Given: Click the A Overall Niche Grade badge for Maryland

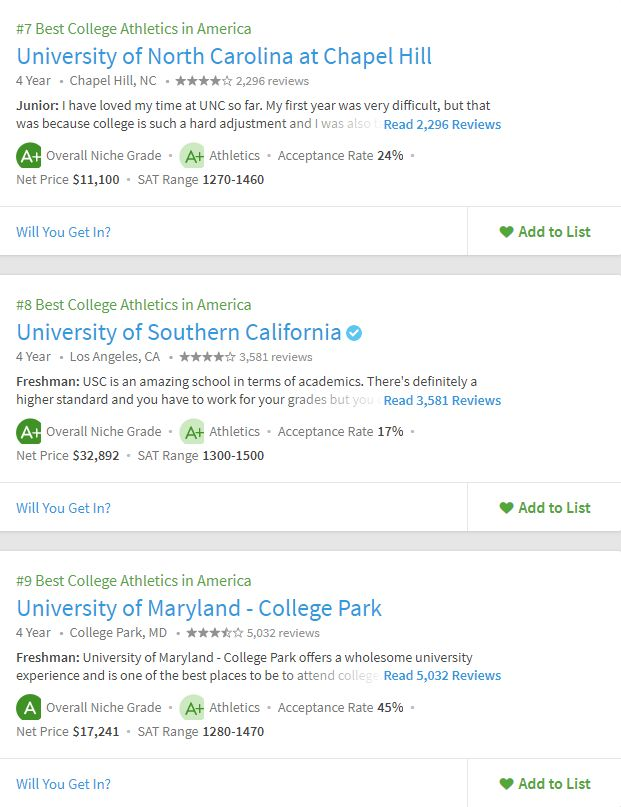Looking at the screenshot, I should pos(29,707).
